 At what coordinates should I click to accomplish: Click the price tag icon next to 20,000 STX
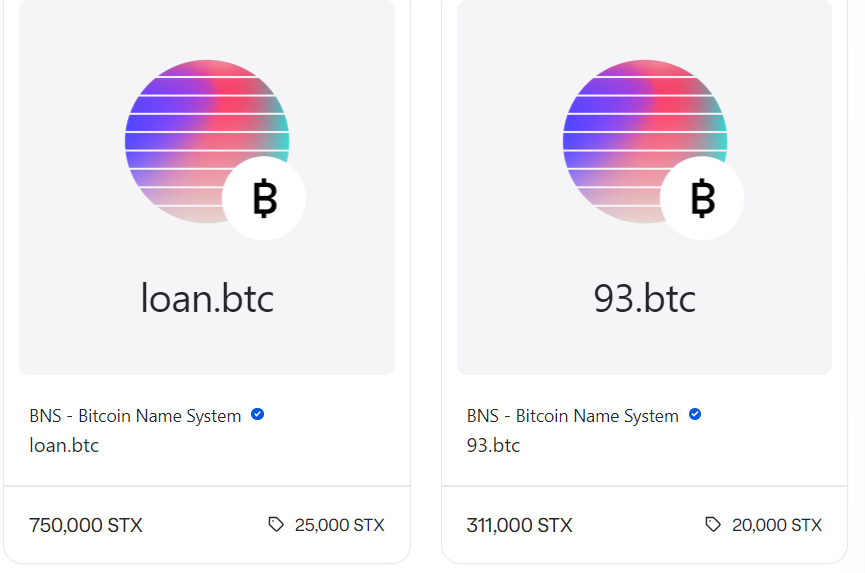click(x=713, y=524)
